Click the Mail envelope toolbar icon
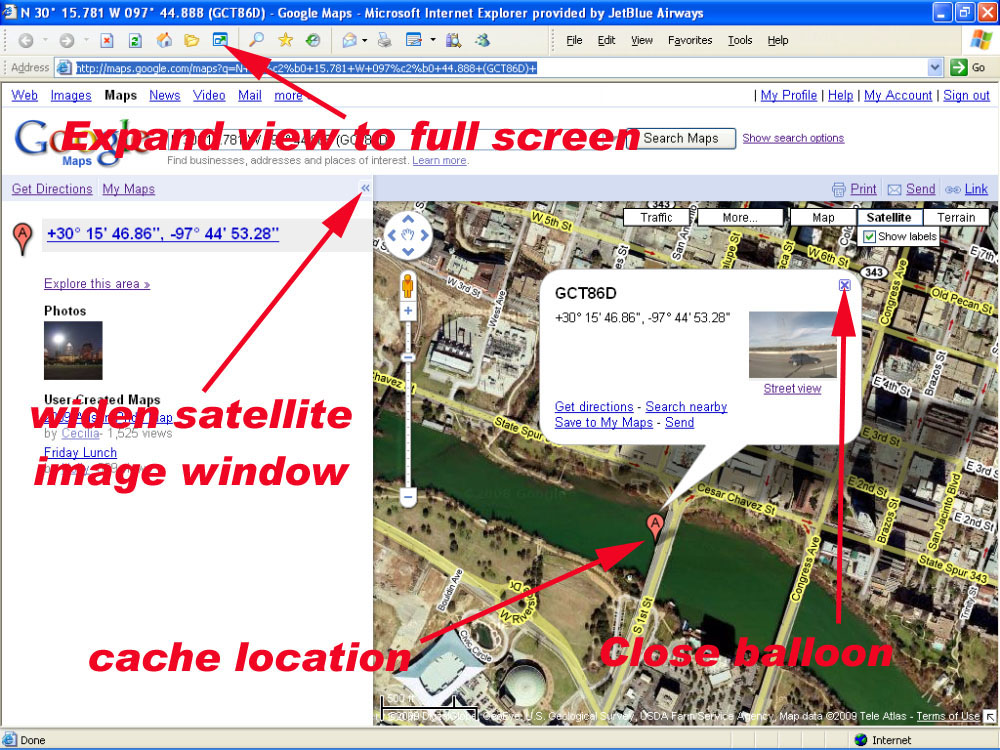 (349, 41)
